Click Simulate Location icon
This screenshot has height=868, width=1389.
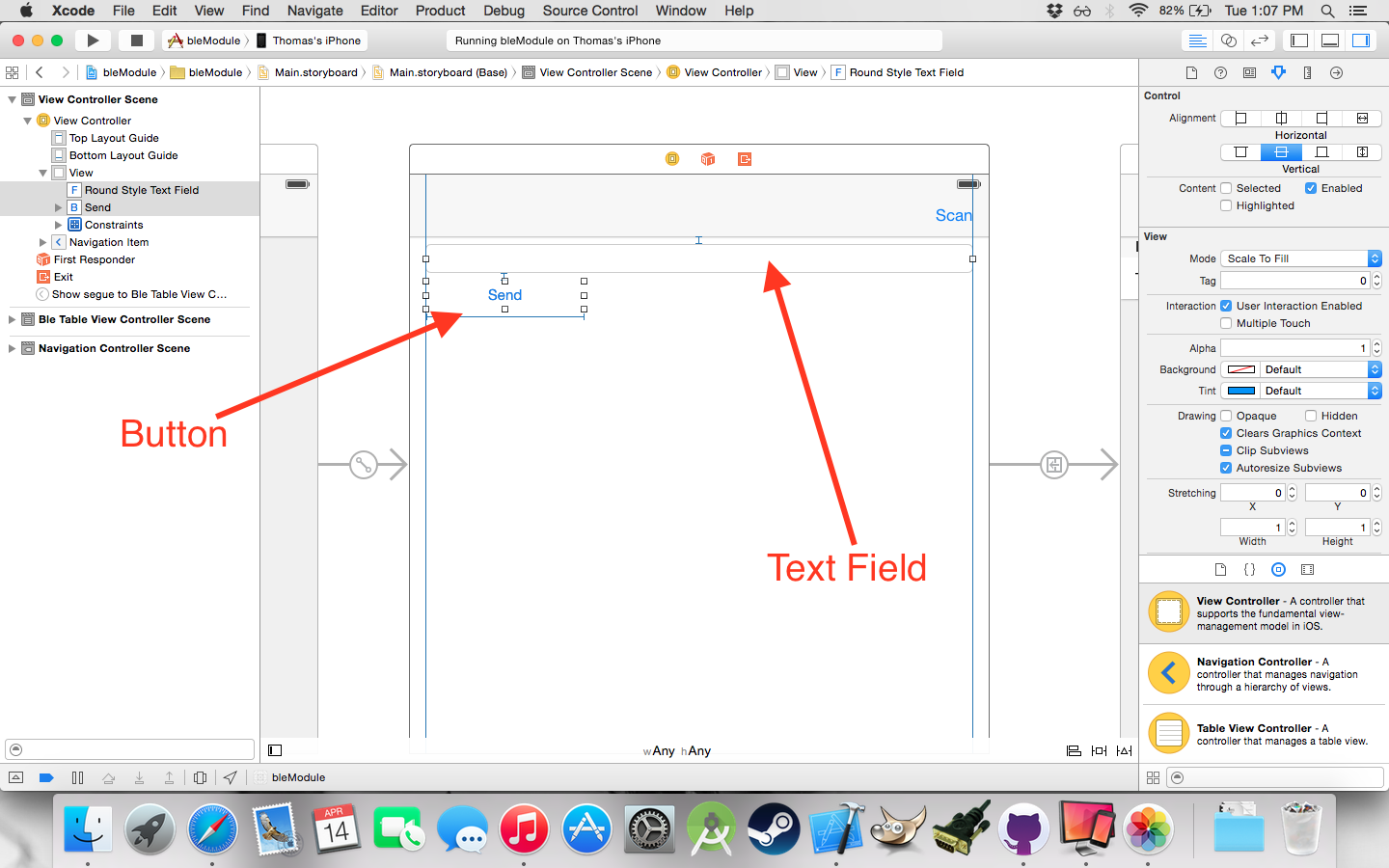[230, 777]
